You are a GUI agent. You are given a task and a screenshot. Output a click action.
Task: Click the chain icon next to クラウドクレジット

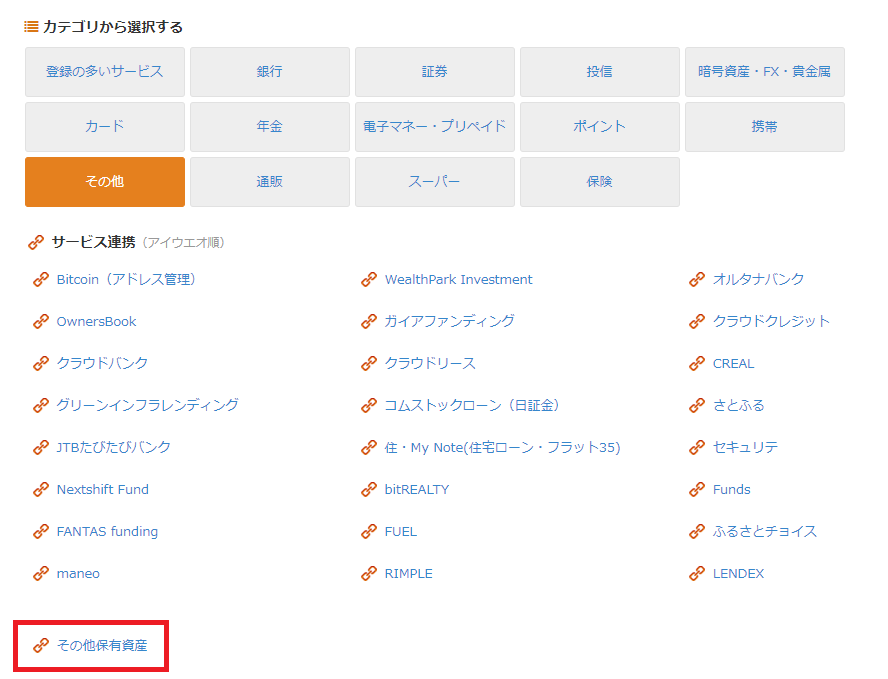pyautogui.click(x=697, y=321)
